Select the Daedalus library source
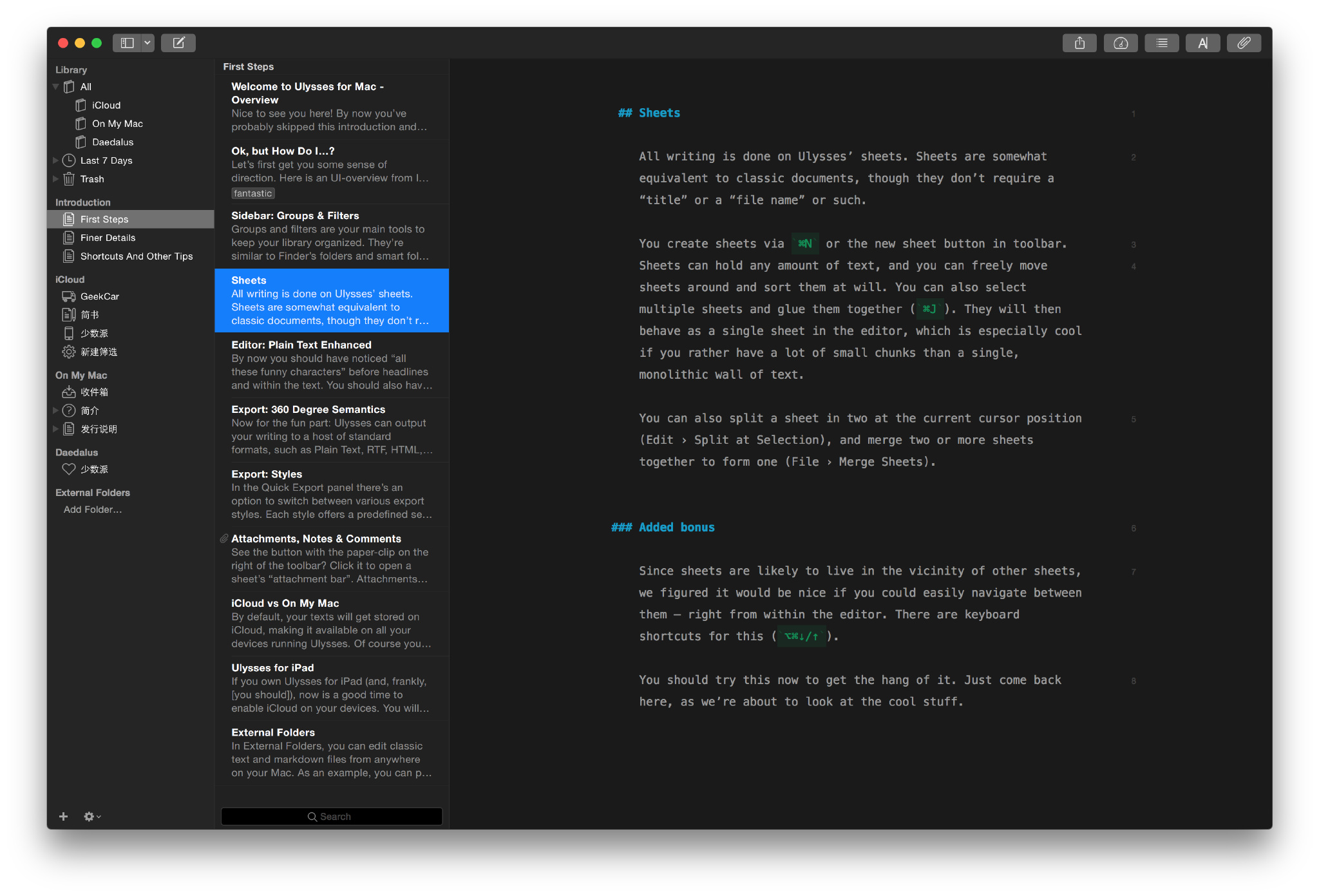Image resolution: width=1319 pixels, height=896 pixels. tap(113, 142)
